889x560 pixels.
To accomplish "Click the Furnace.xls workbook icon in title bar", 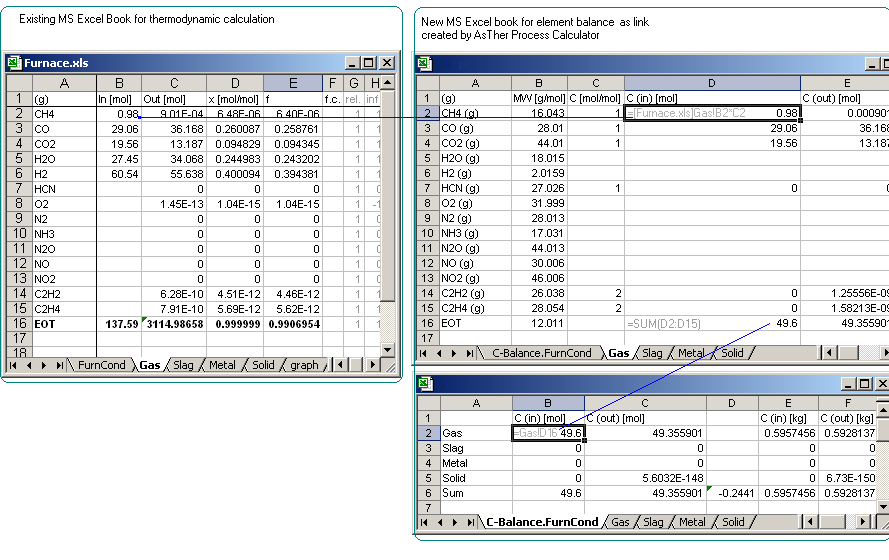I will 14,63.
